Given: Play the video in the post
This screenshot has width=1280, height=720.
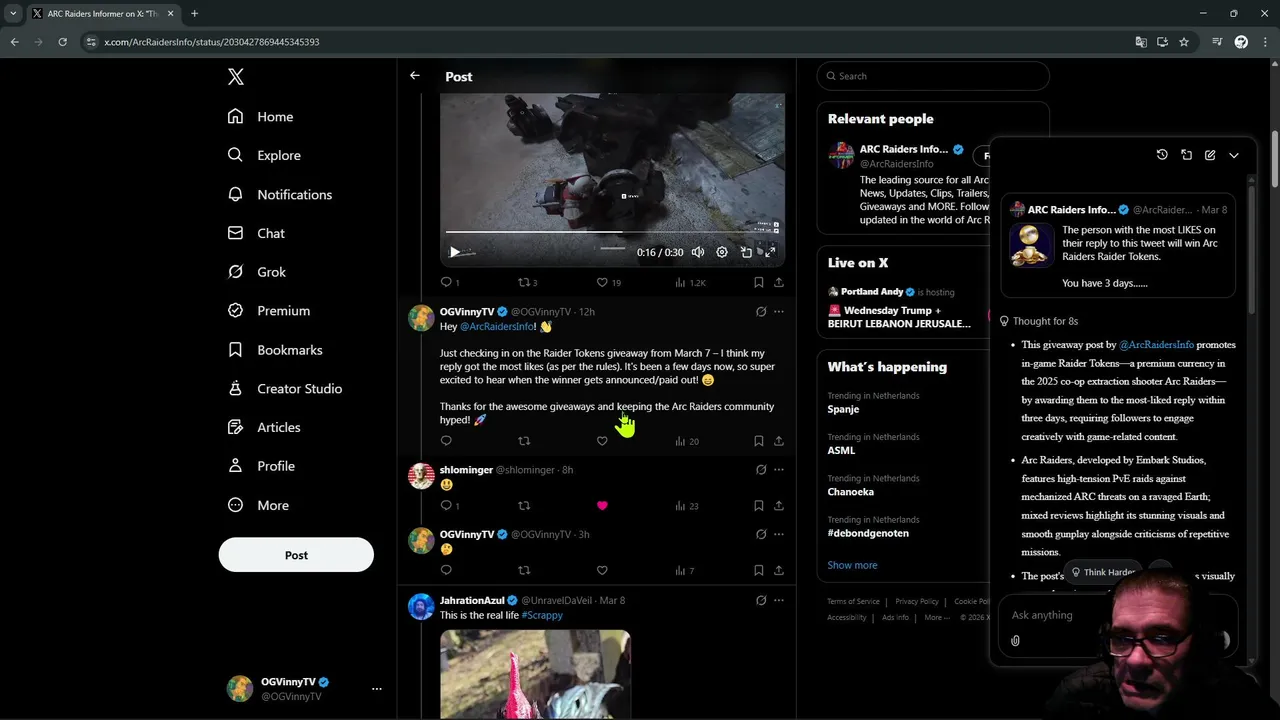Looking at the screenshot, I should coord(454,252).
